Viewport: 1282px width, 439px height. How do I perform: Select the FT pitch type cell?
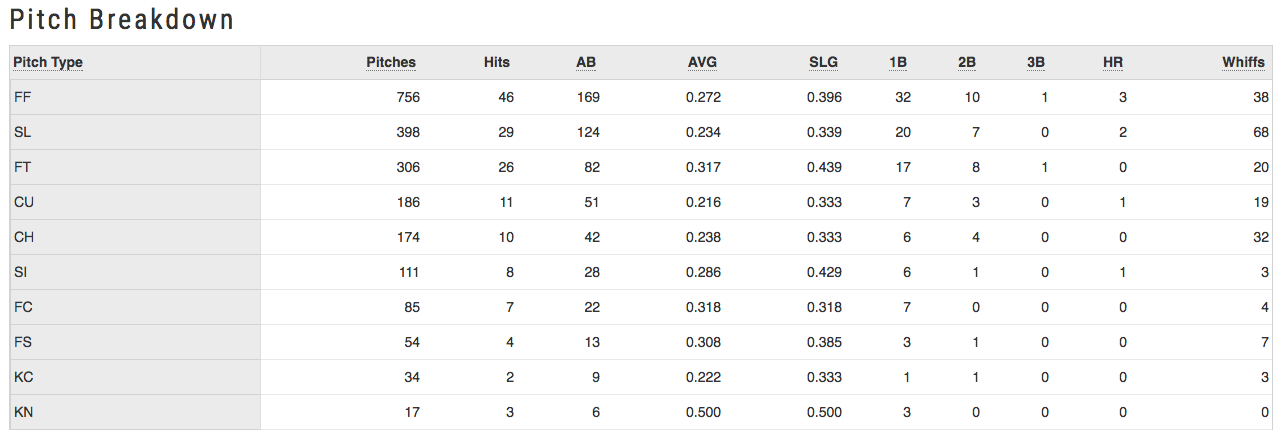[x=135, y=167]
